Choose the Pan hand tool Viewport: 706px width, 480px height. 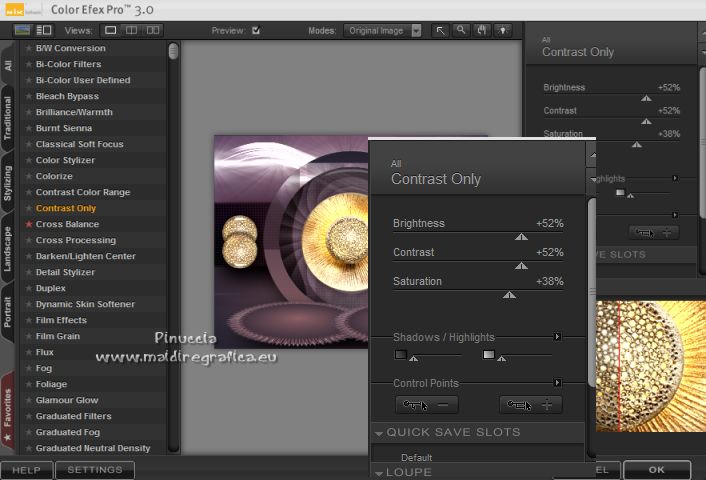(x=482, y=30)
